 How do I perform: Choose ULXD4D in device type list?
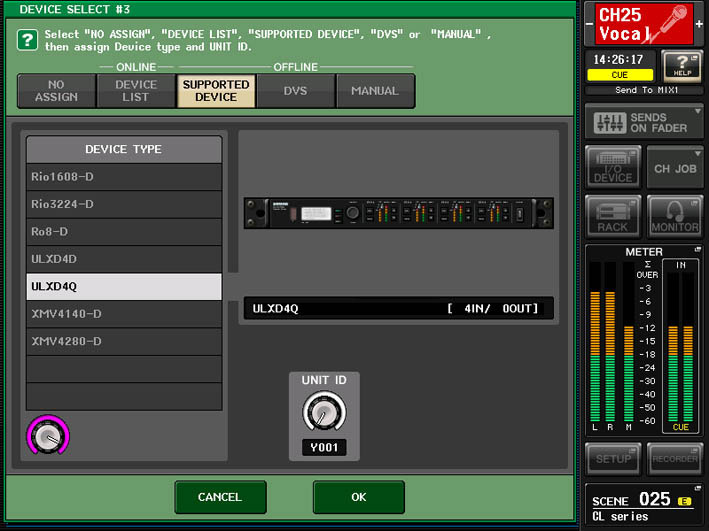[x=124, y=259]
